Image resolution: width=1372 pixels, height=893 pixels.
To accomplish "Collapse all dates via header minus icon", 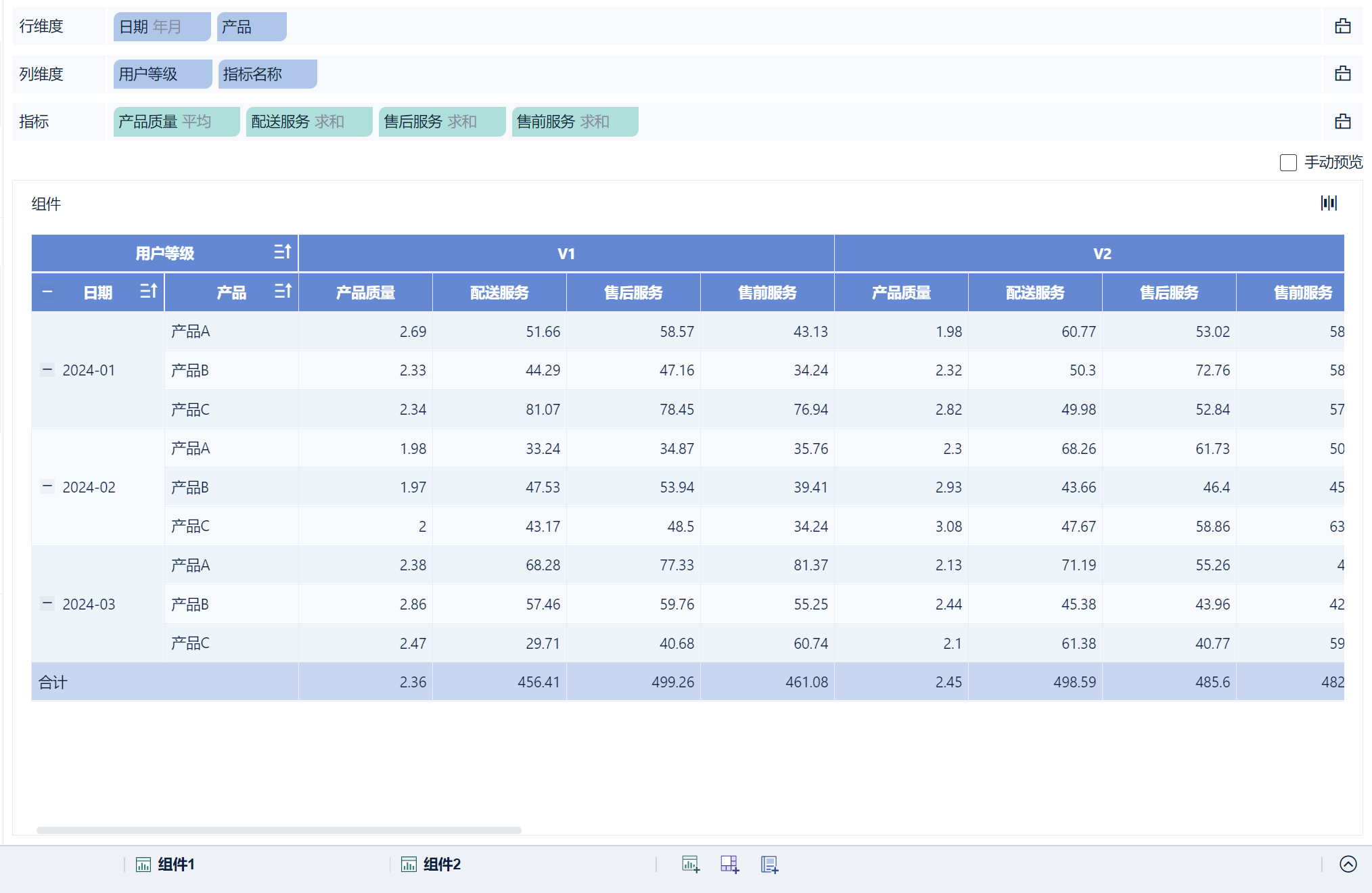I will tap(47, 292).
